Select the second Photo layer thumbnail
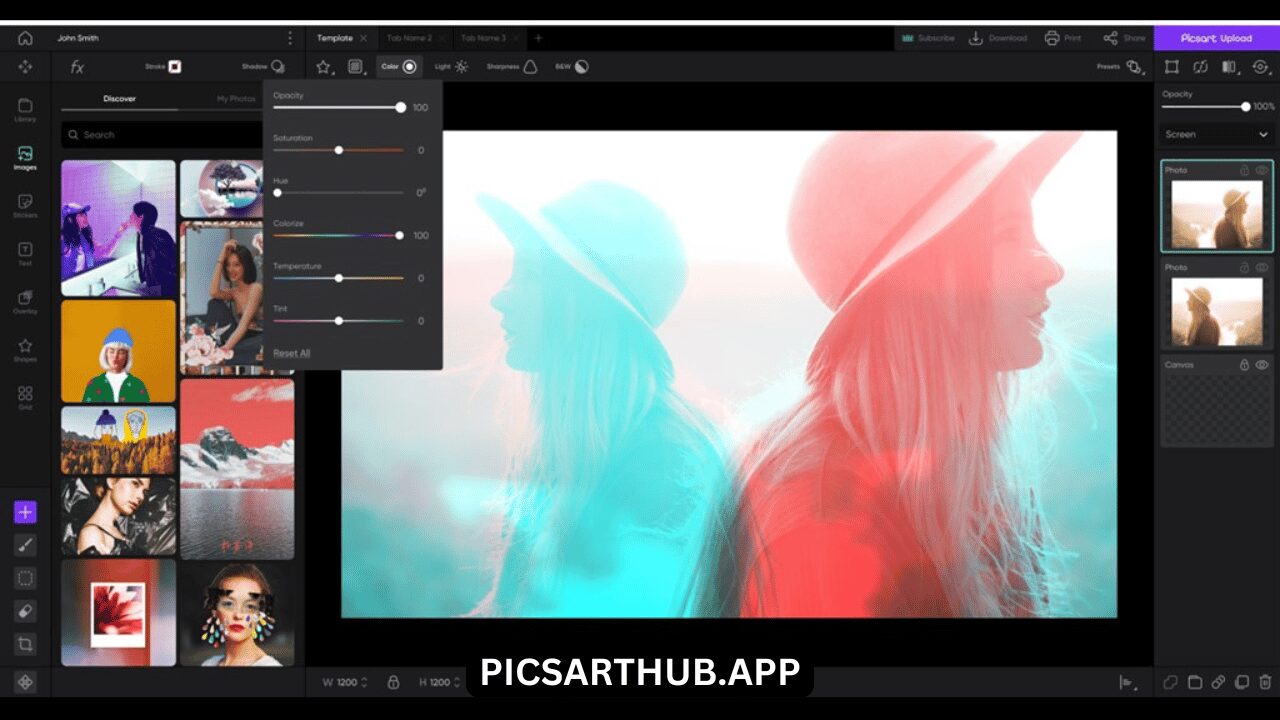Image resolution: width=1280 pixels, height=720 pixels. 1217,312
